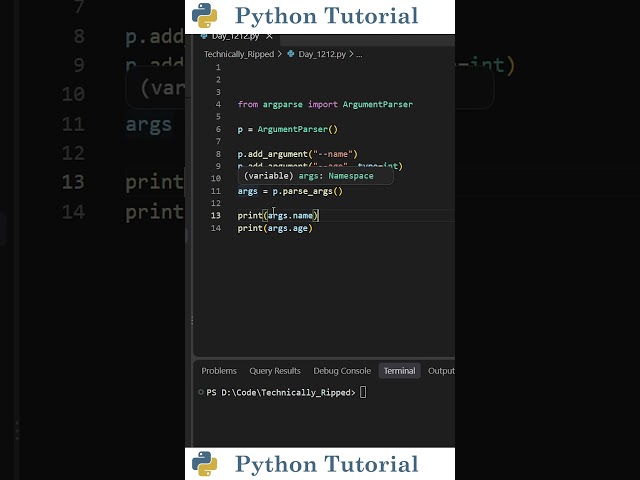Image resolution: width=640 pixels, height=480 pixels.
Task: Click 'p = ArgumentParser()' on line 6
Action: (288, 129)
